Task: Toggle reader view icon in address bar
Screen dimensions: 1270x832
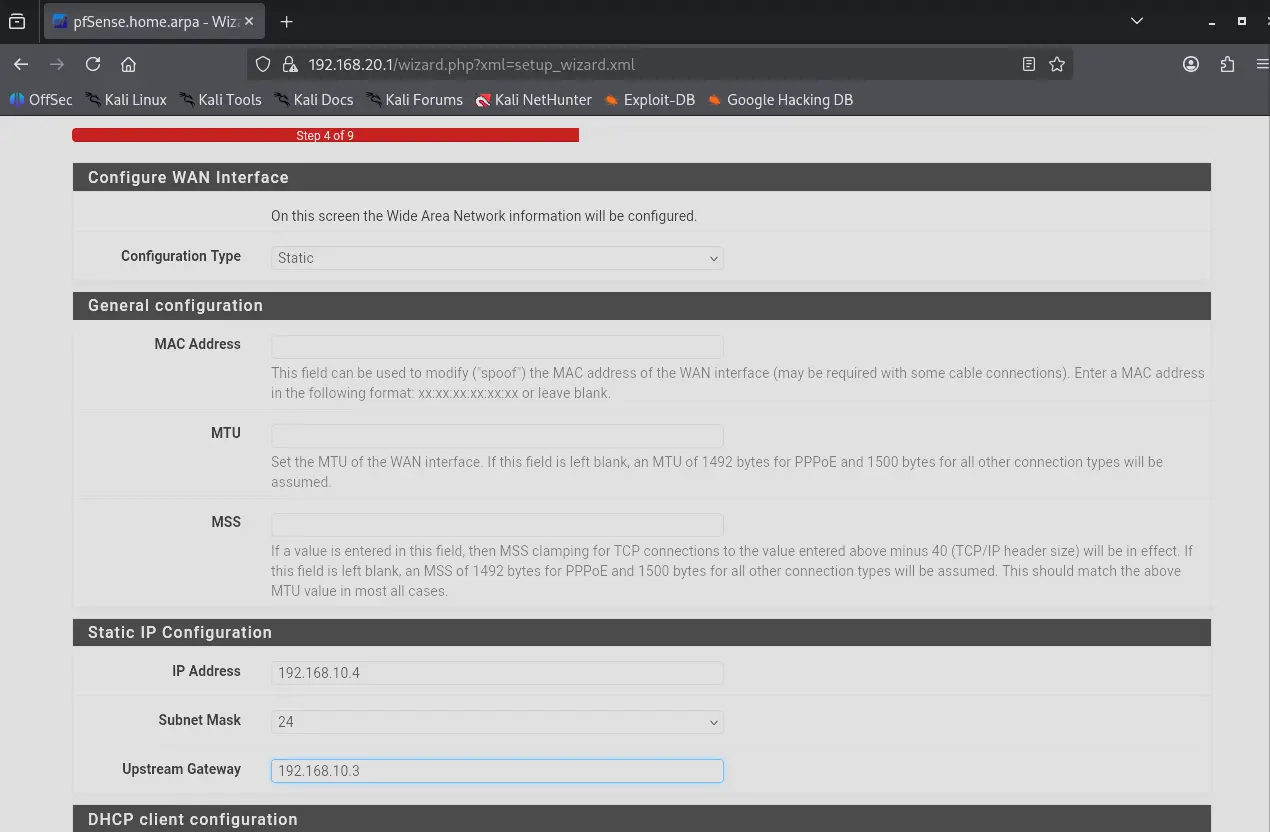Action: pyautogui.click(x=1029, y=64)
